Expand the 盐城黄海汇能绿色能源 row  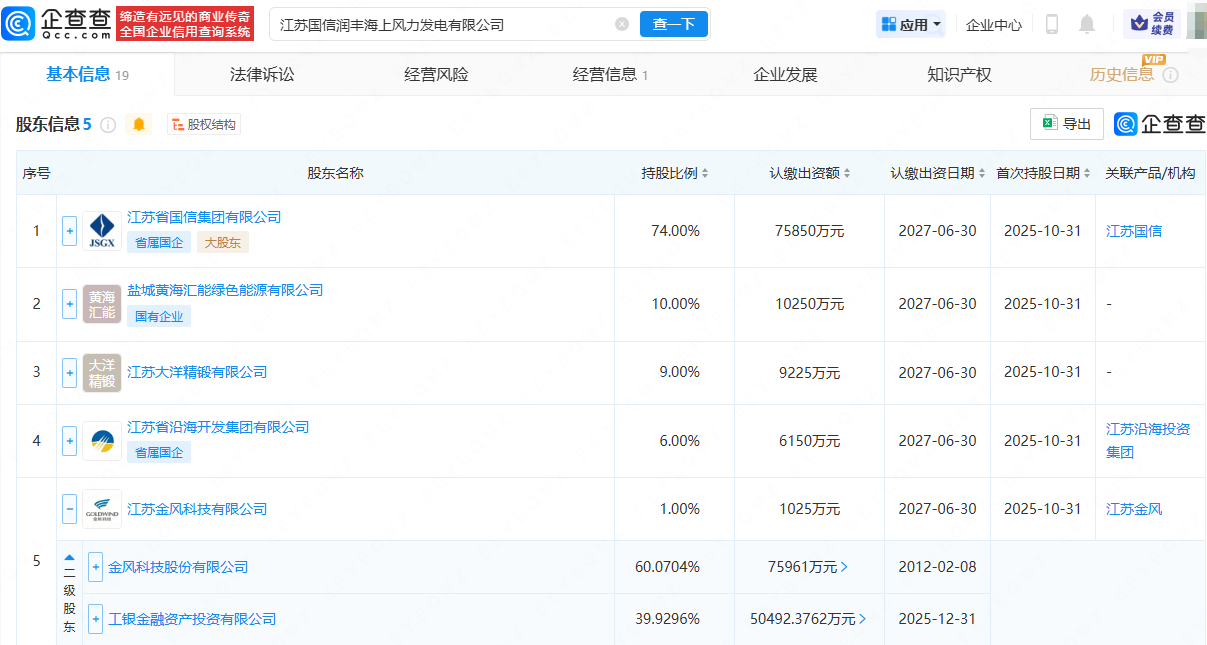[x=69, y=304]
